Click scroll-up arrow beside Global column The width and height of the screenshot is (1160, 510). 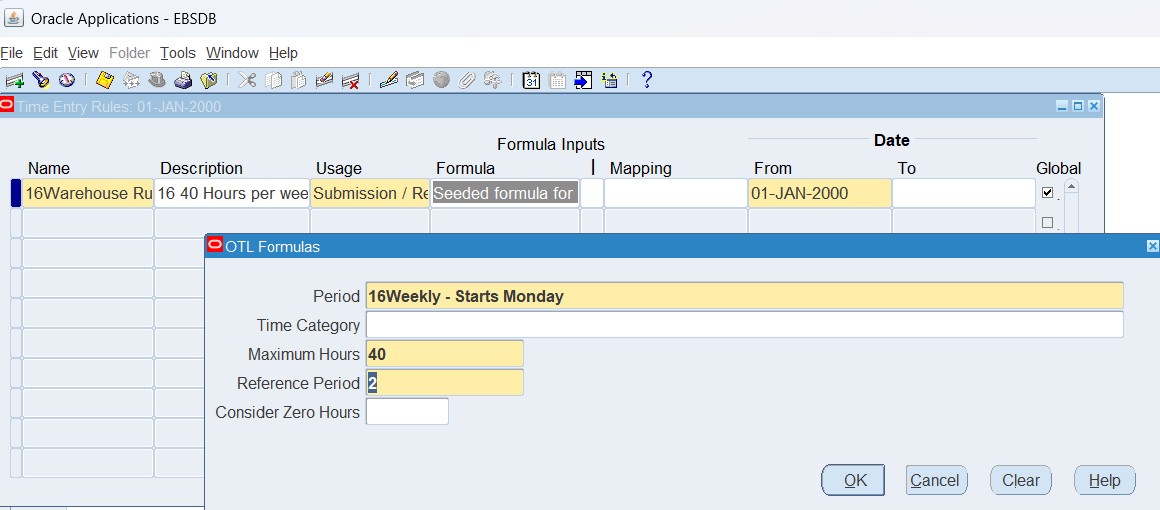1071,187
